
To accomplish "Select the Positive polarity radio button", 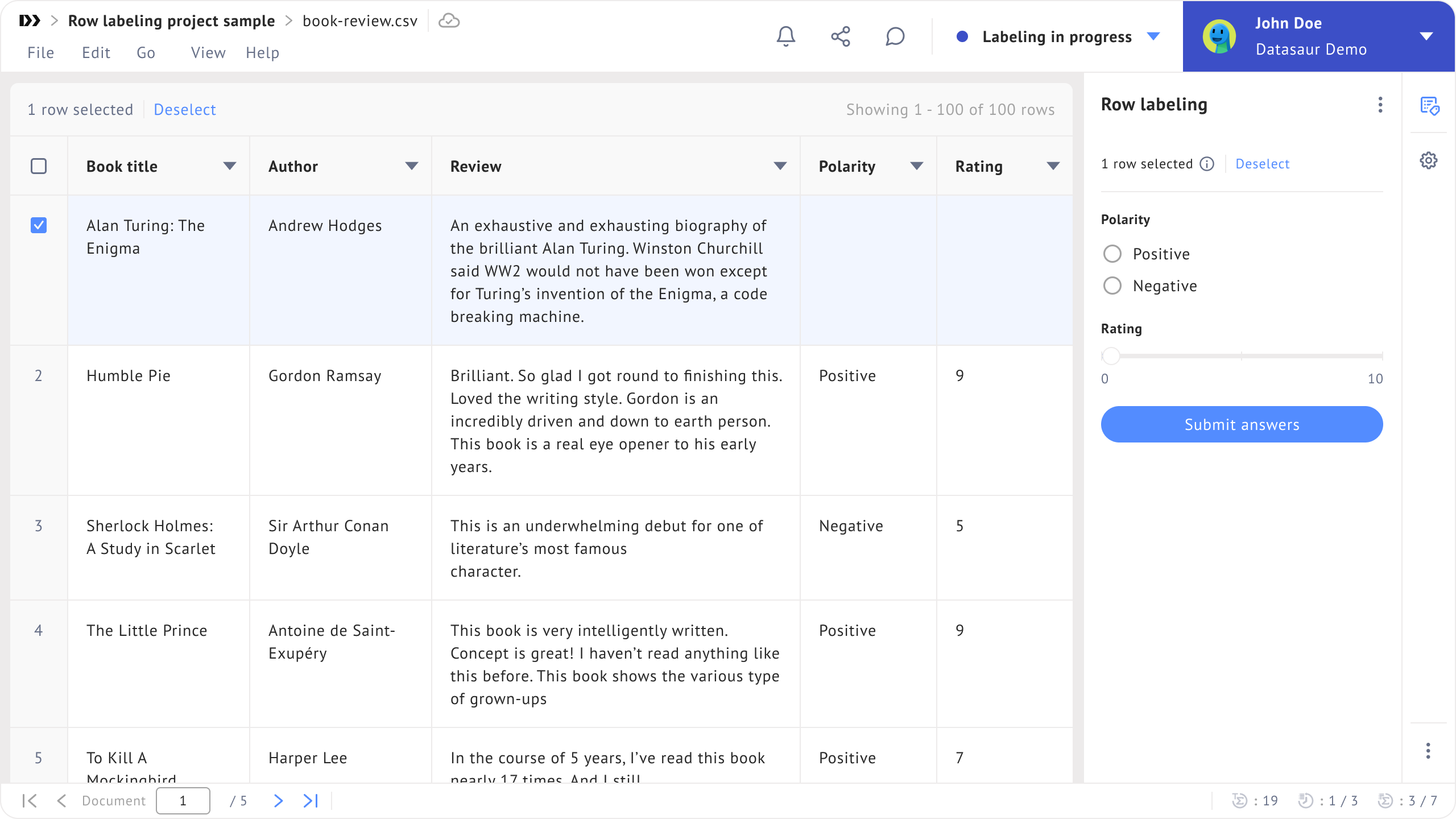I will pos(1112,254).
